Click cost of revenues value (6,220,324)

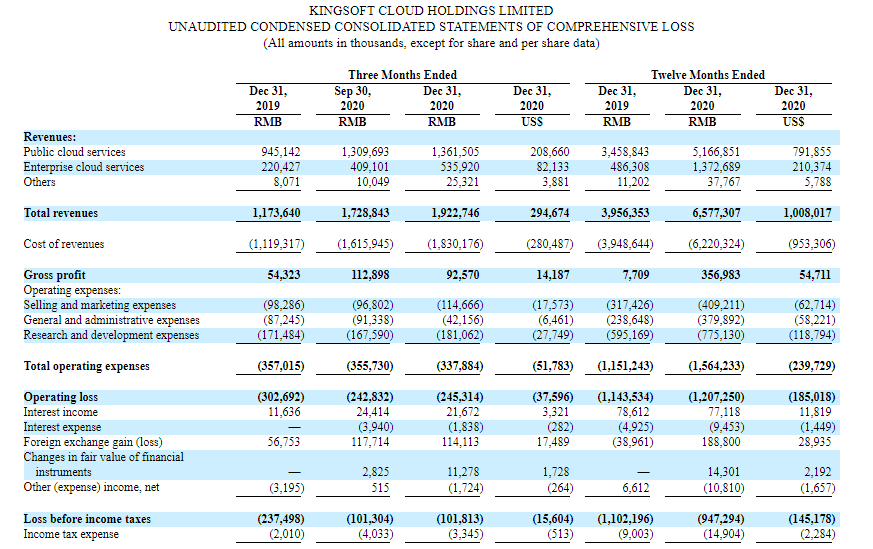(x=717, y=244)
